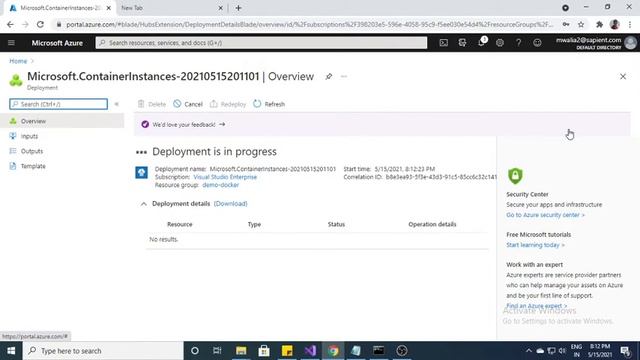Open the Visual Studio Enterprise subscription link
Screen dimensions: 640x360
(225, 177)
